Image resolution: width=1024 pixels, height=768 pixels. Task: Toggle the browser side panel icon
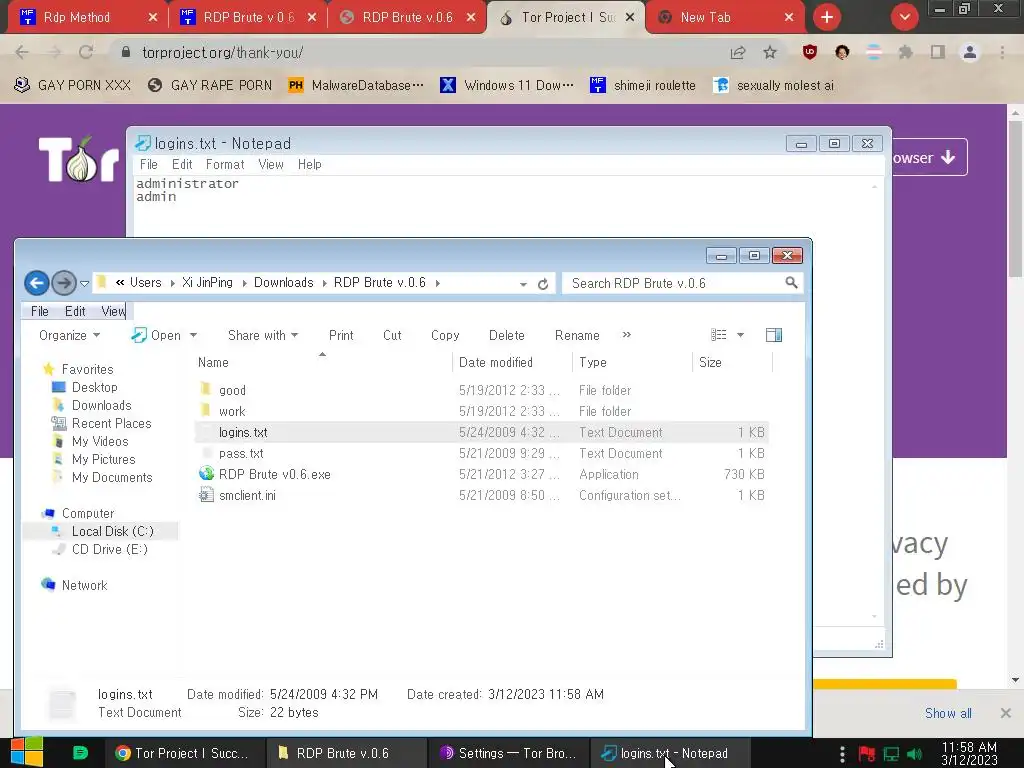[x=938, y=52]
